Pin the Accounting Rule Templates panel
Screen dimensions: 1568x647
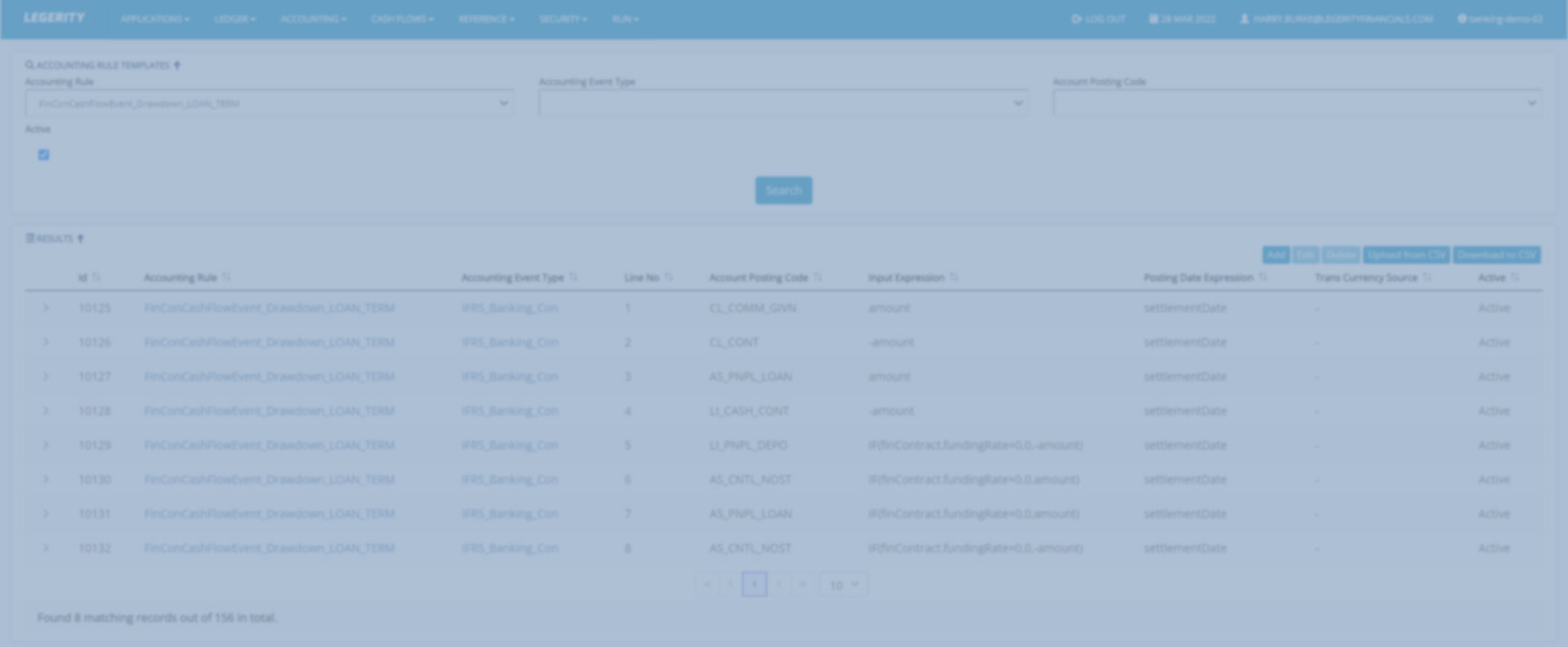(x=177, y=65)
